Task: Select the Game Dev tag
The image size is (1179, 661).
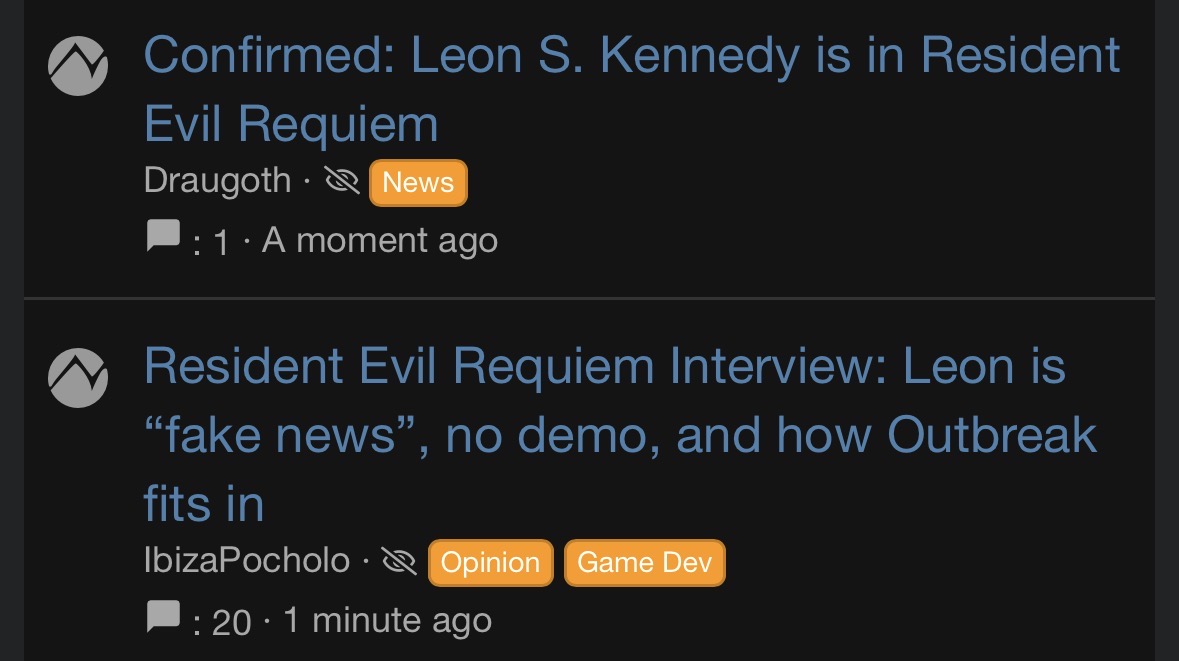Action: coord(644,562)
